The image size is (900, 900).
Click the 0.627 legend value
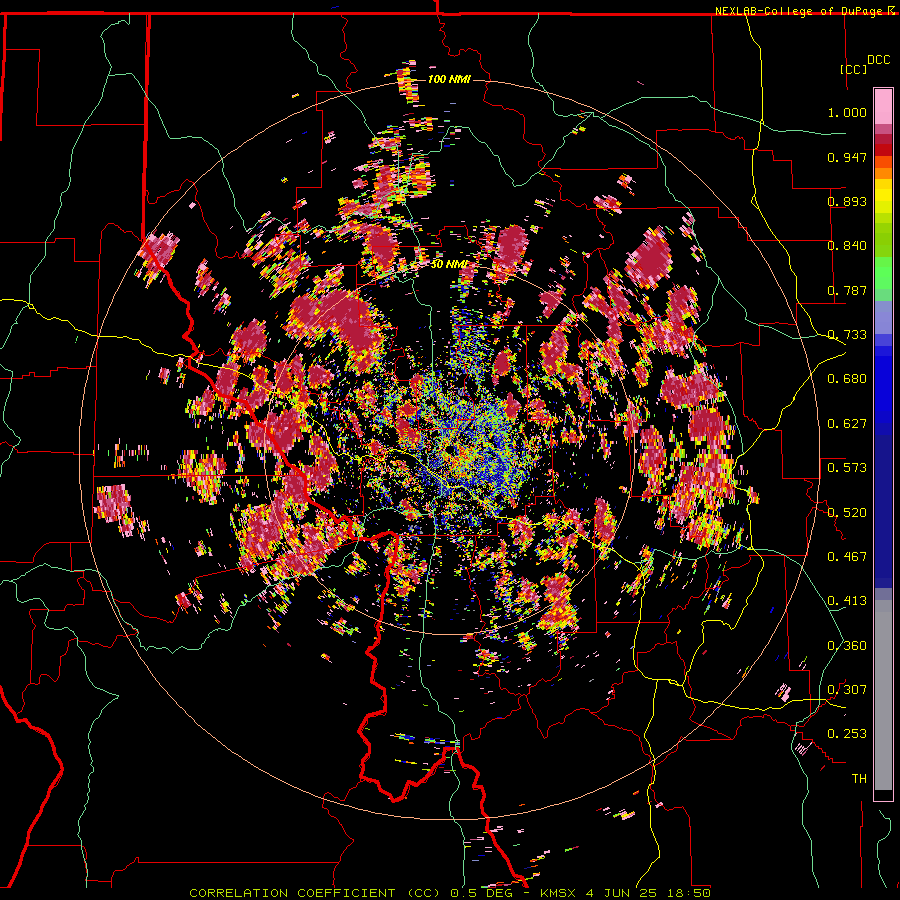(x=847, y=424)
